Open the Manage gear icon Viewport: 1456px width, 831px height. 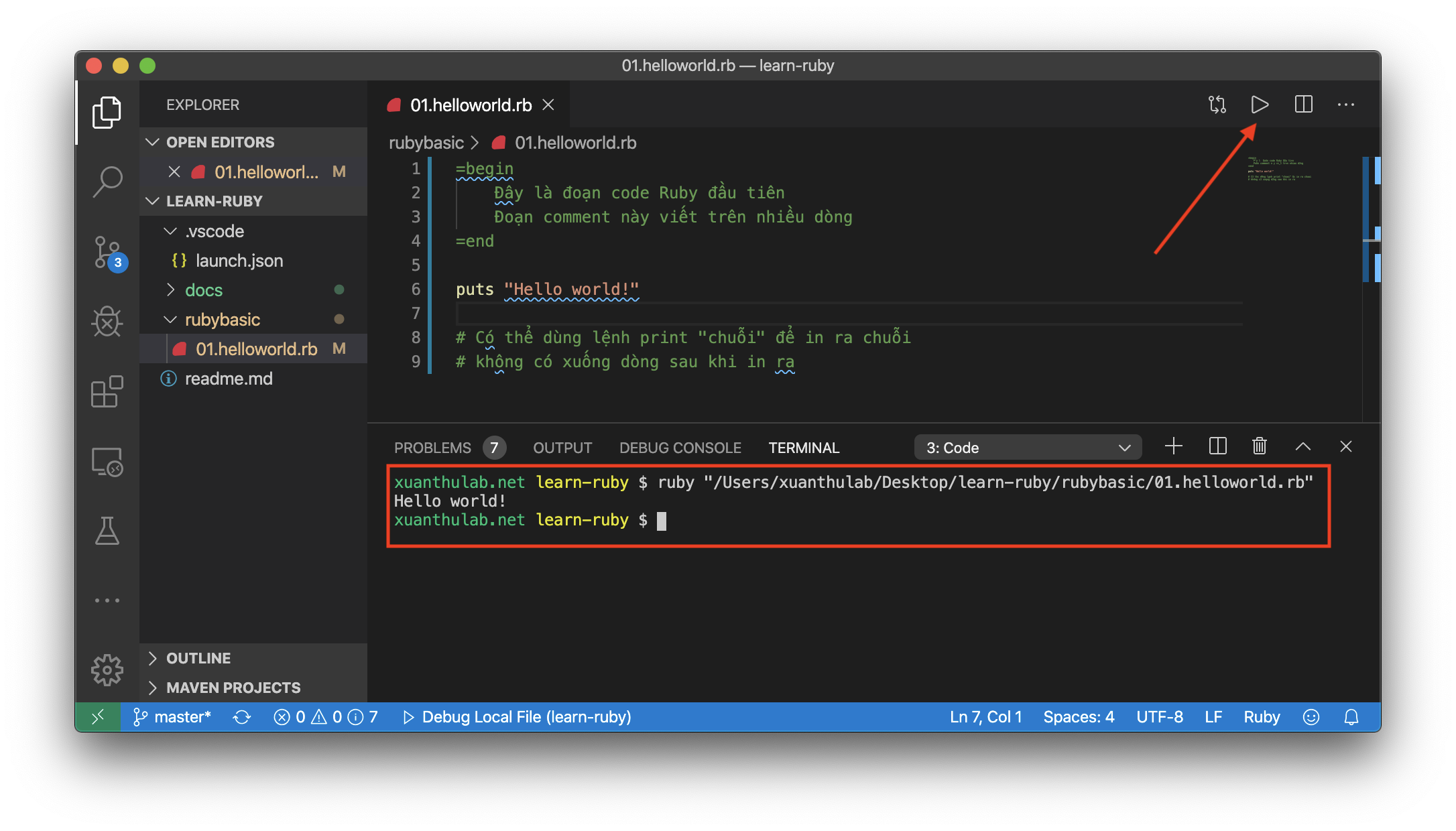tap(107, 669)
